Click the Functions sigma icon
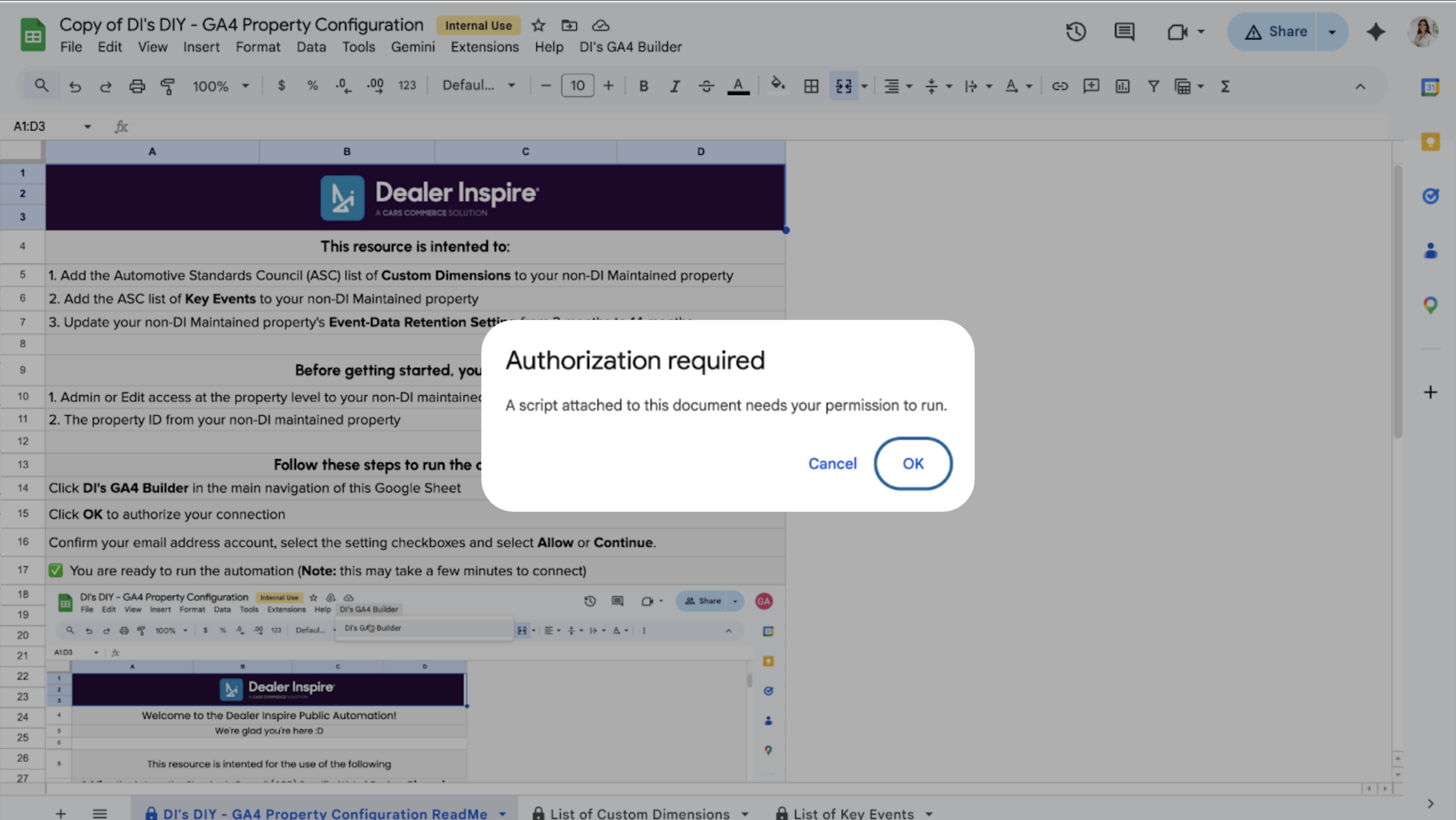 pos(1225,86)
